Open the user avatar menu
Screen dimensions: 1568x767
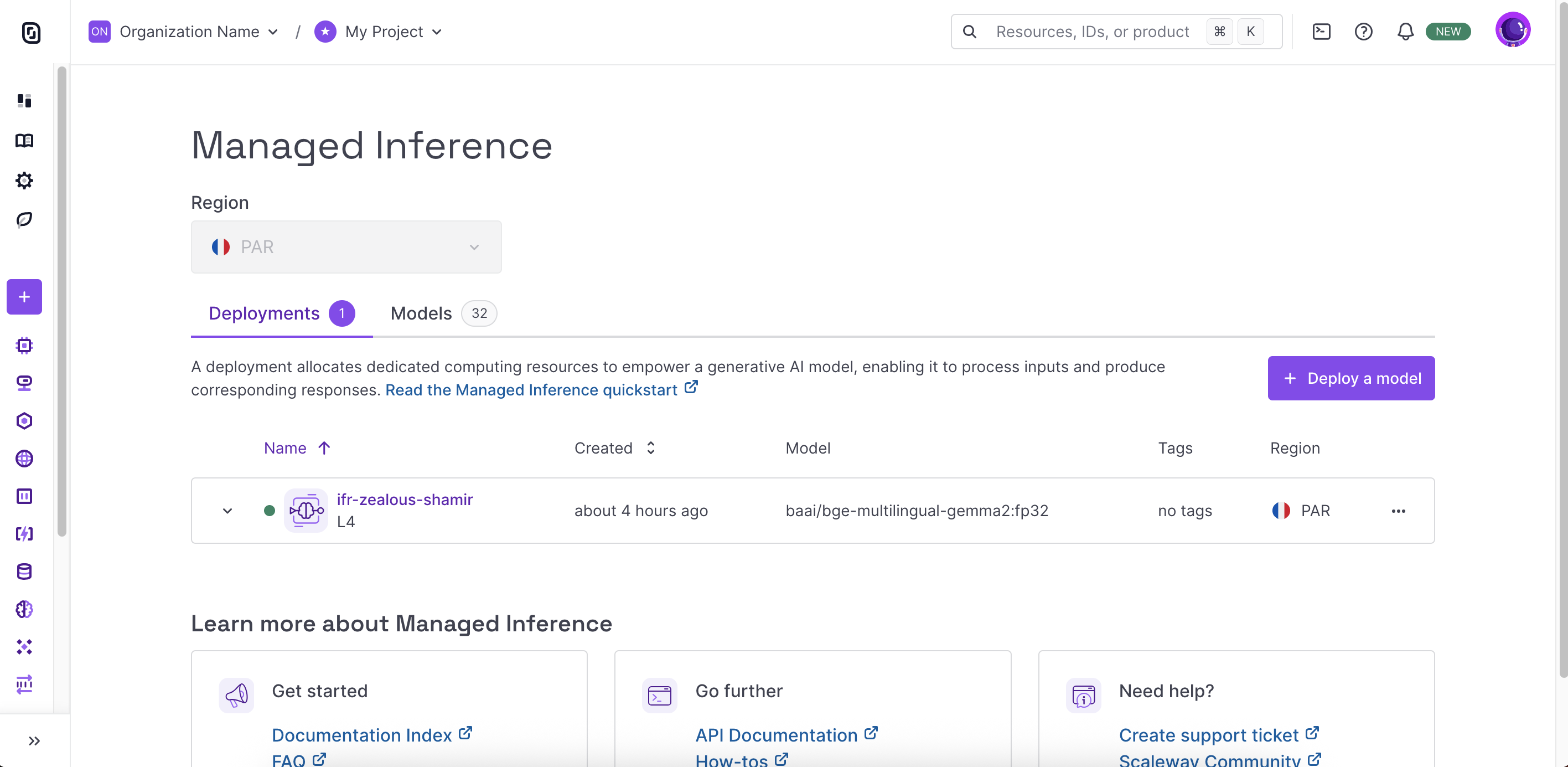pos(1513,29)
